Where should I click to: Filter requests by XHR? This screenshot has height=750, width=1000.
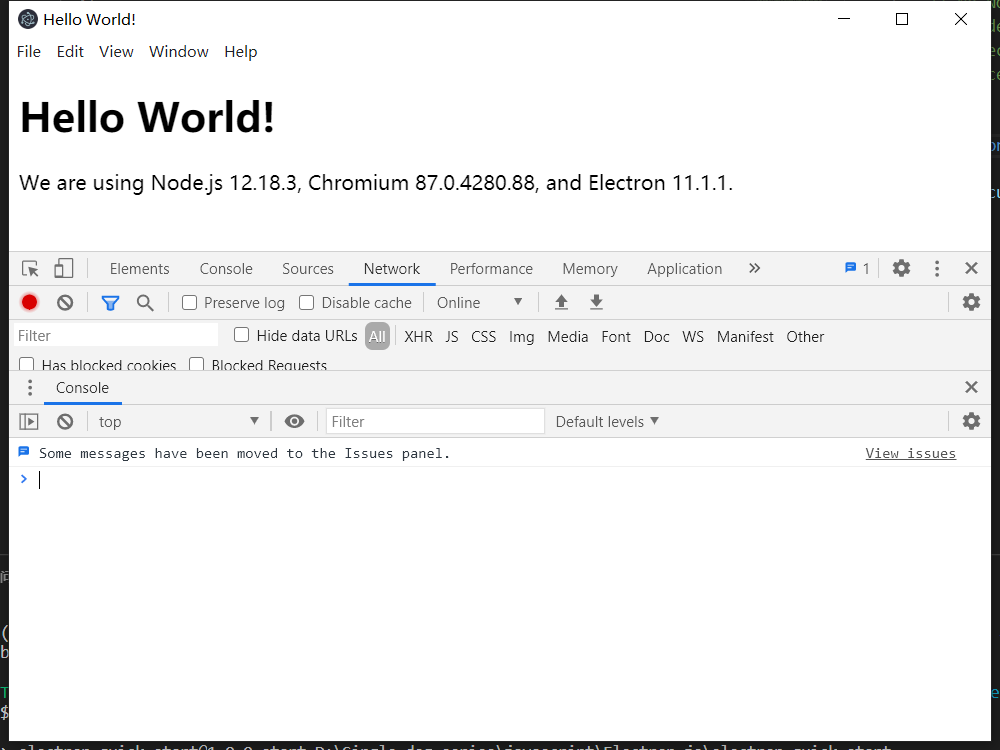[418, 337]
